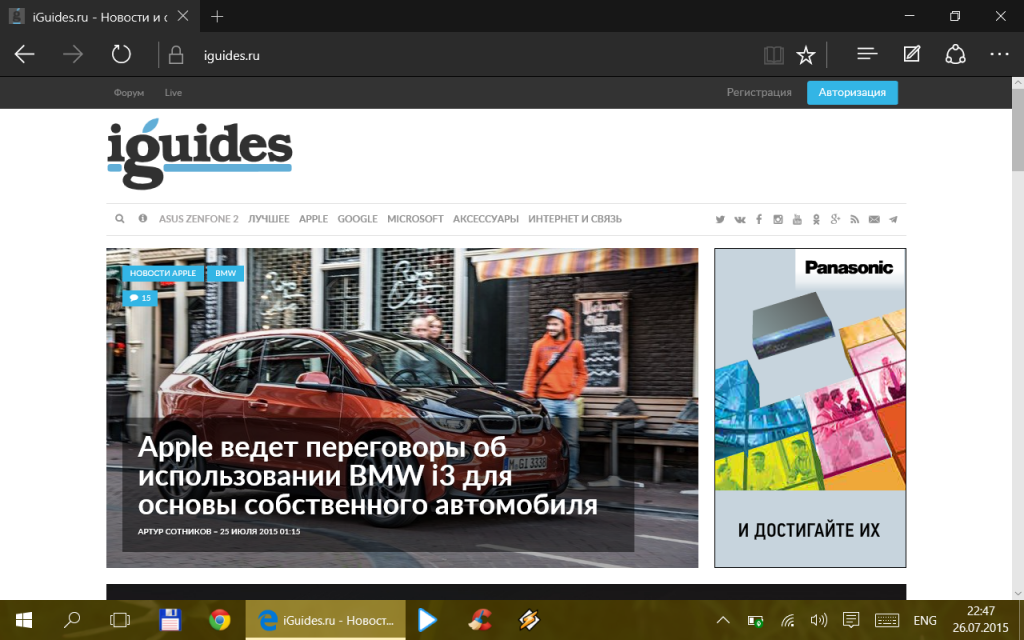Click the Edge Share icon
Screen dimensions: 1024x640
955,55
